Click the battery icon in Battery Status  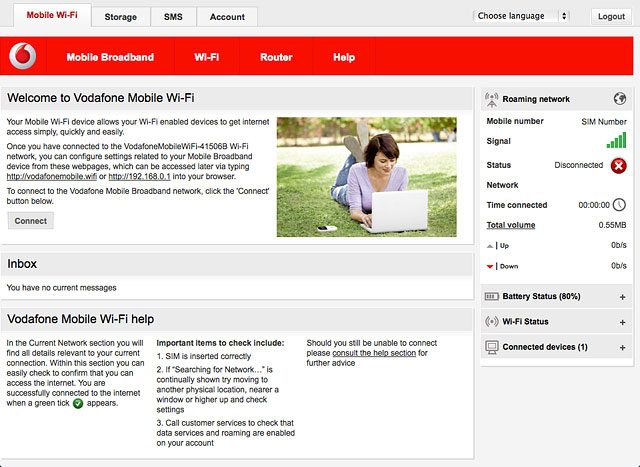[491, 296]
